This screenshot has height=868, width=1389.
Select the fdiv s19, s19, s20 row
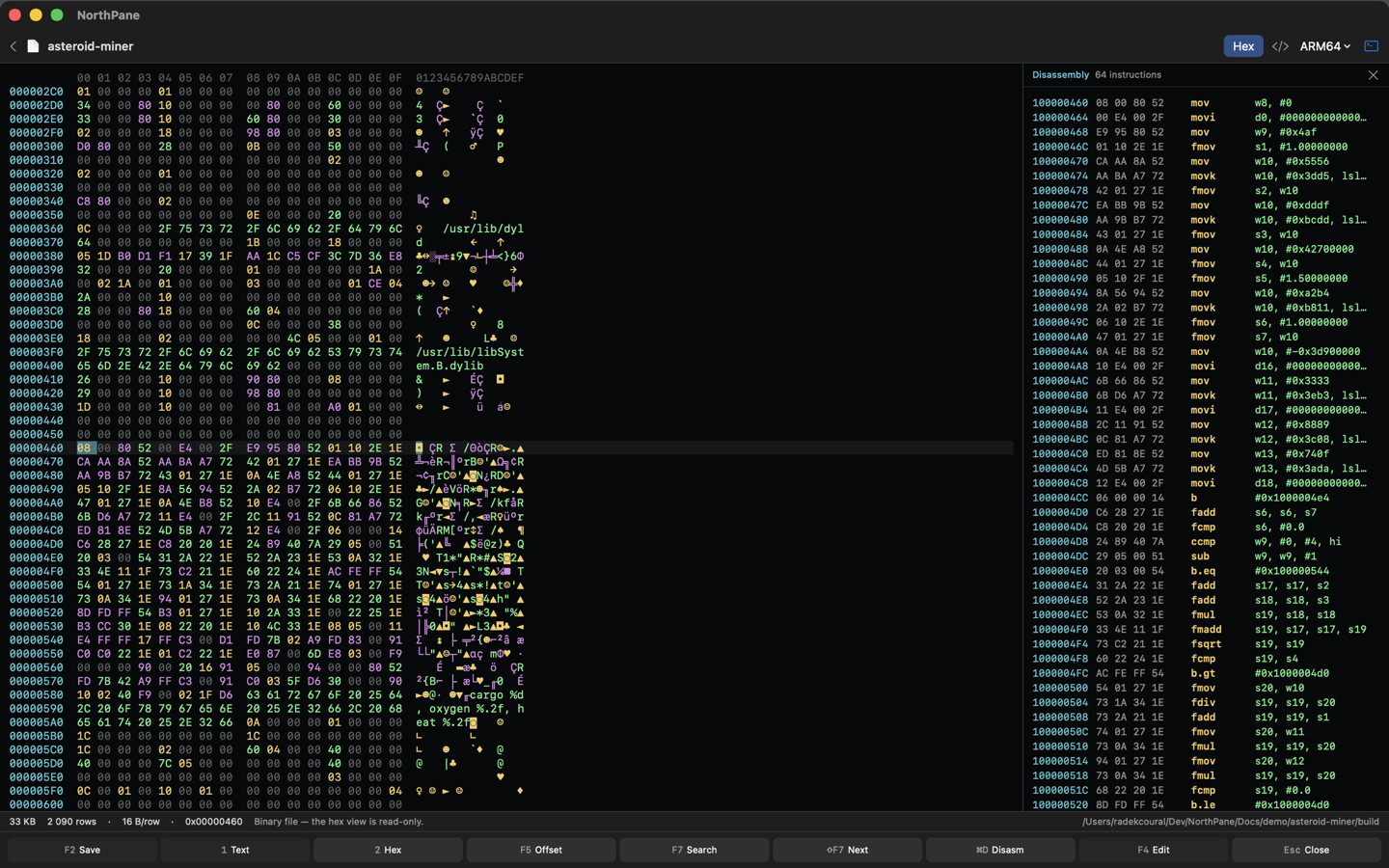[x=1204, y=703]
